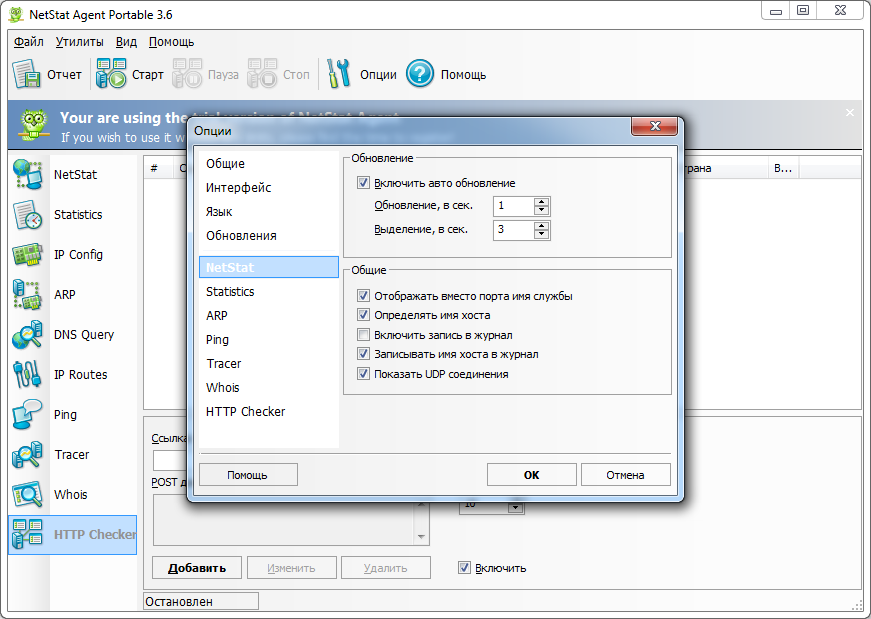The height and width of the screenshot is (619, 871).
Task: Click the Старт start monitoring icon
Action: click(x=111, y=74)
